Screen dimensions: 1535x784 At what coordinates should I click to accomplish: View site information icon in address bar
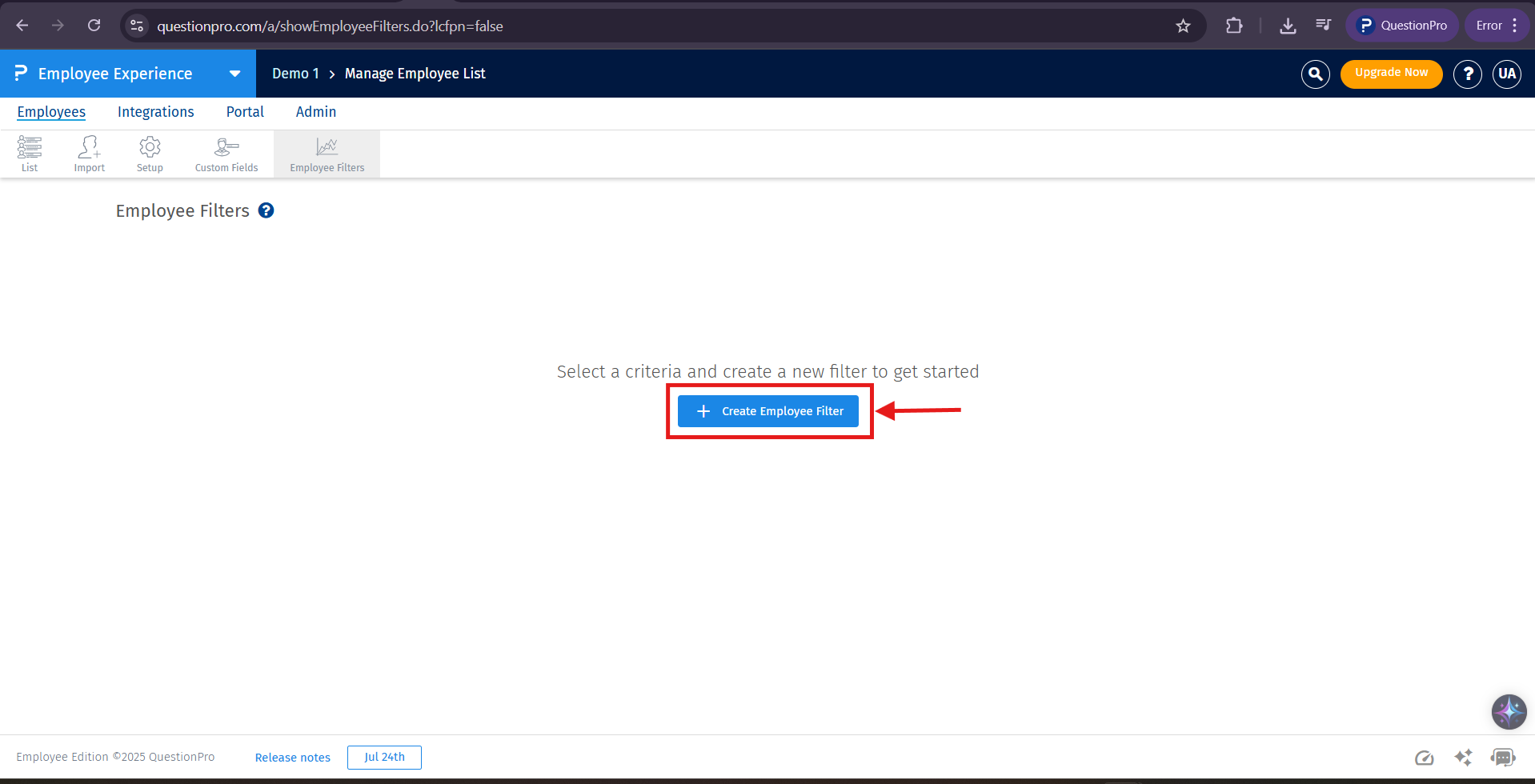(137, 26)
